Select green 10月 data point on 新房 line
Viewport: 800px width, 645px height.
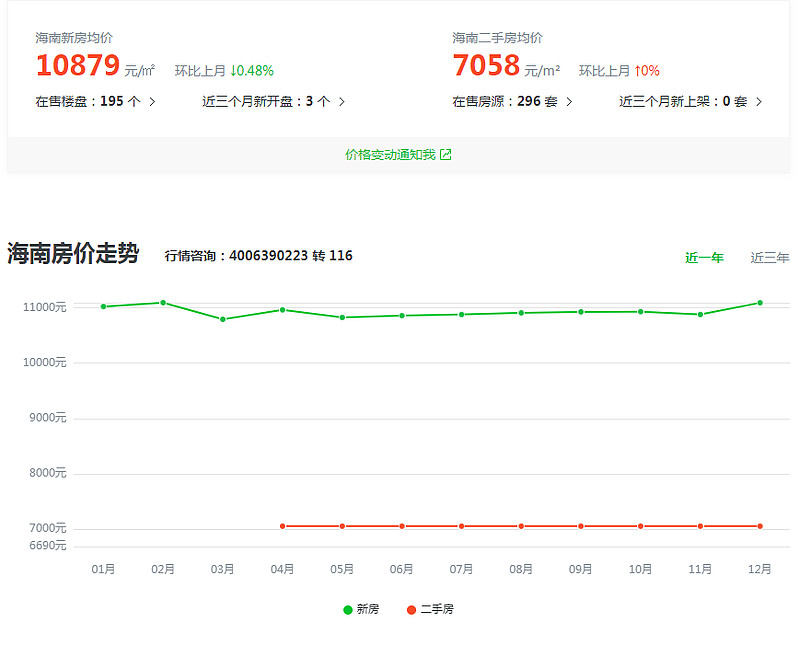(641, 312)
